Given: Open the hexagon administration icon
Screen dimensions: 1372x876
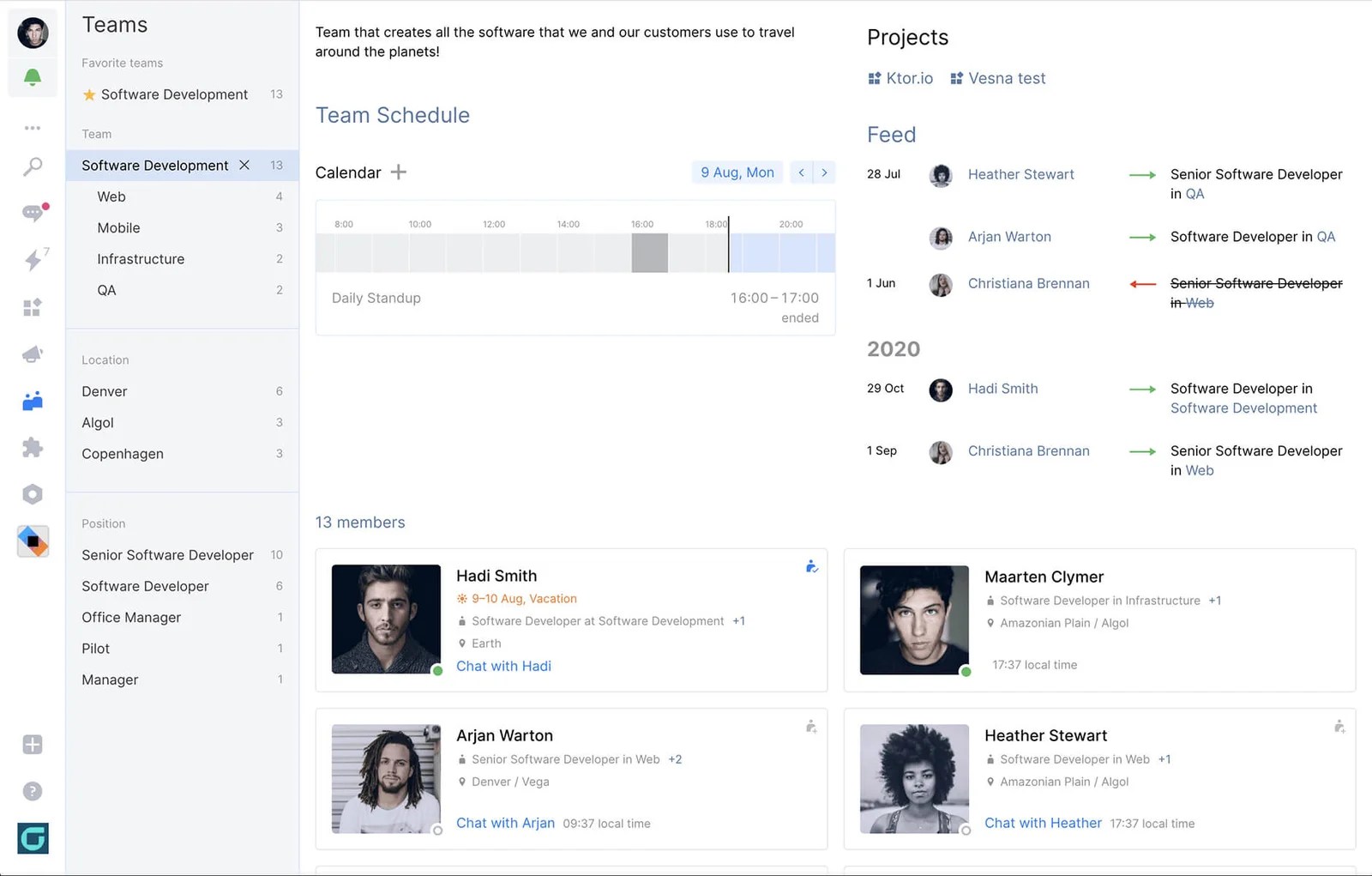Looking at the screenshot, I should coord(33,494).
